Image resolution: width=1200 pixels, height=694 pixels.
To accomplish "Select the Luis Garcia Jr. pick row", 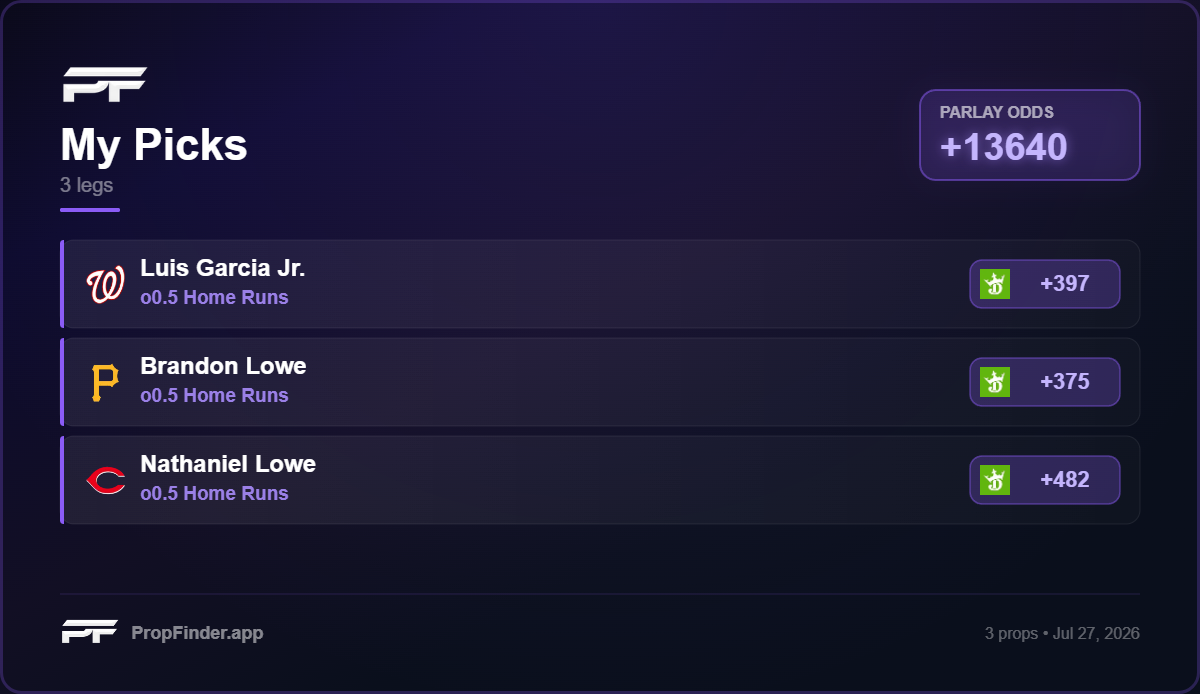I will pyautogui.click(x=600, y=284).
